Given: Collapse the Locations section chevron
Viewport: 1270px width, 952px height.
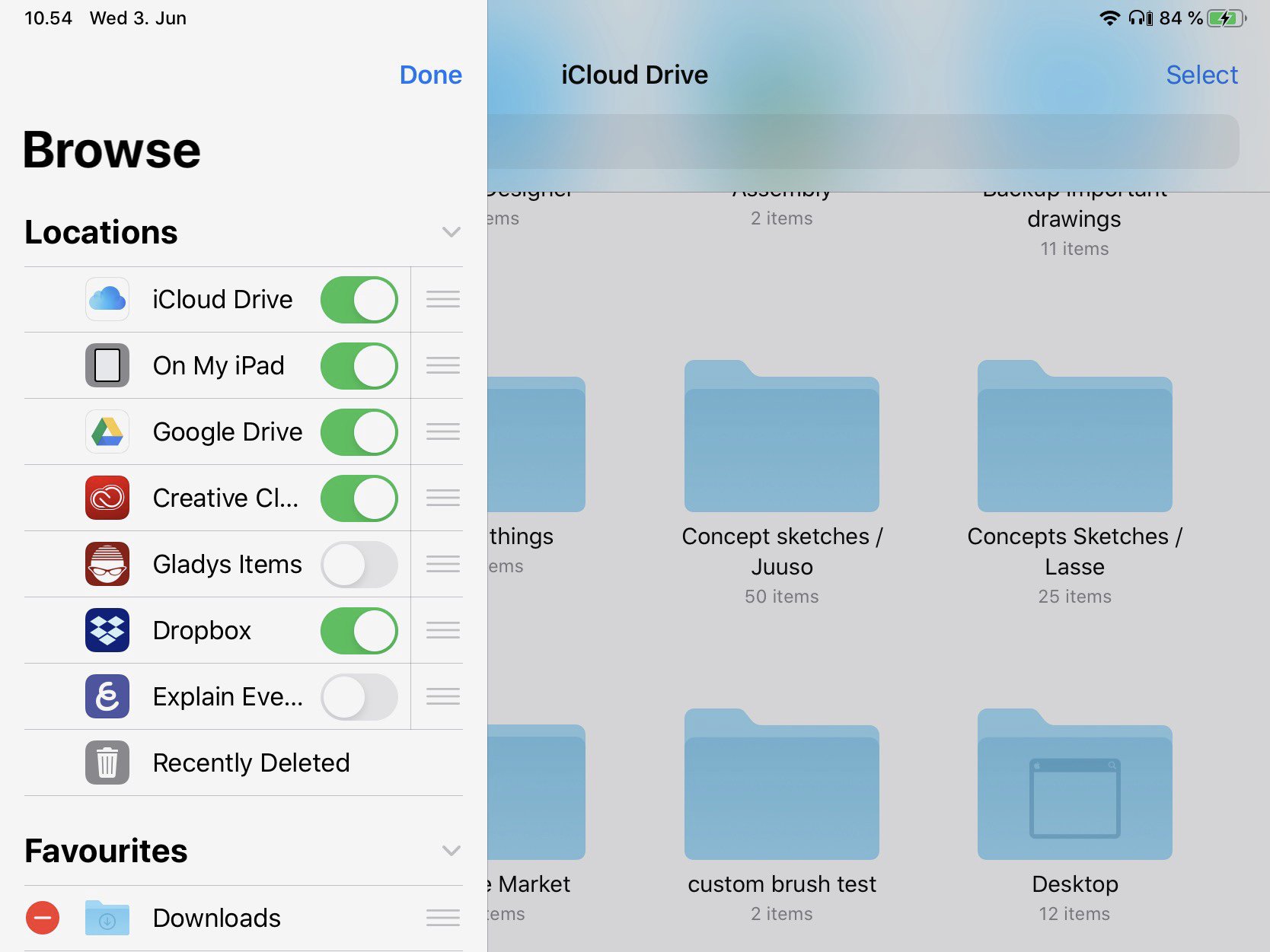Looking at the screenshot, I should (452, 232).
